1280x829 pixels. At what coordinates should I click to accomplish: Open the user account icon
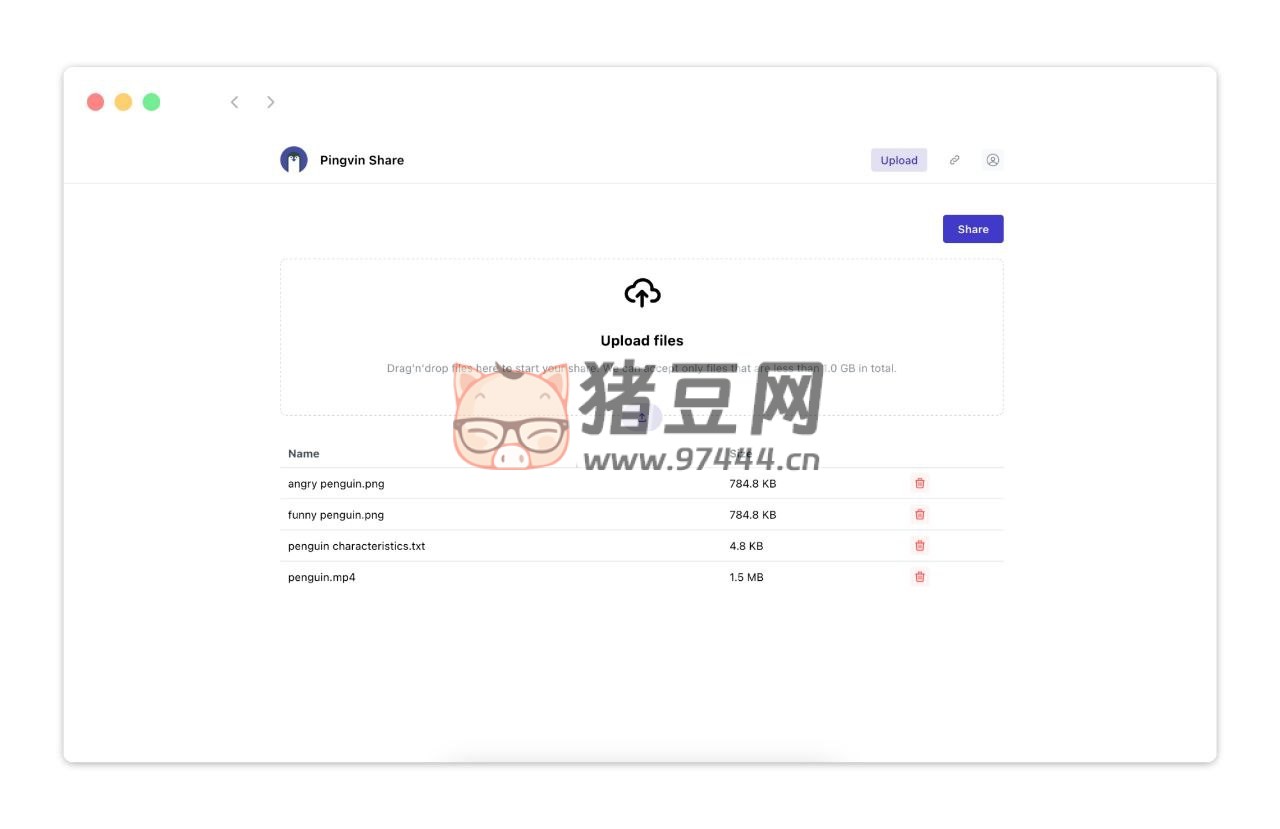coord(992,160)
